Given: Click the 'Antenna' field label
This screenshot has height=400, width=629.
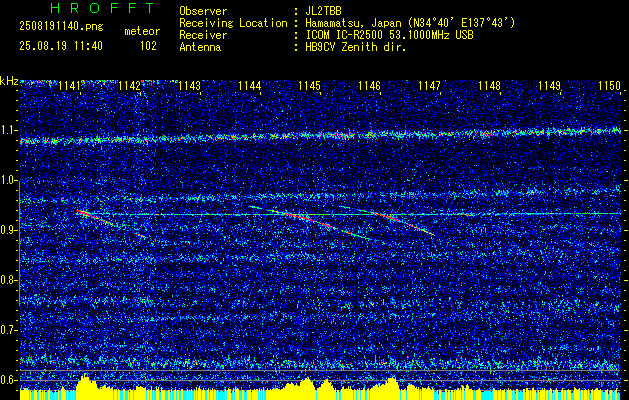Looking at the screenshot, I should pyautogui.click(x=200, y=47).
